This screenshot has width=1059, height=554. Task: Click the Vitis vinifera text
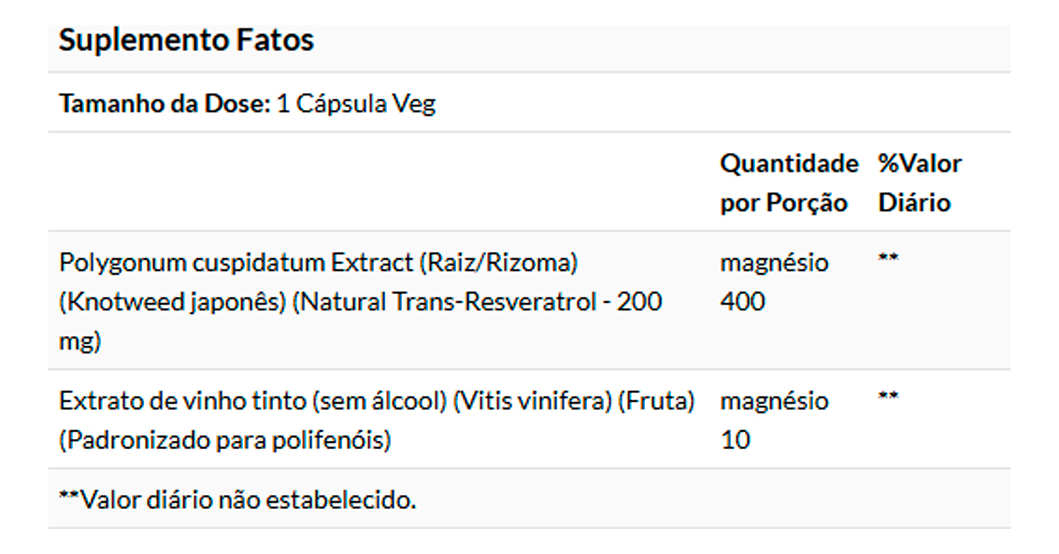529,401
